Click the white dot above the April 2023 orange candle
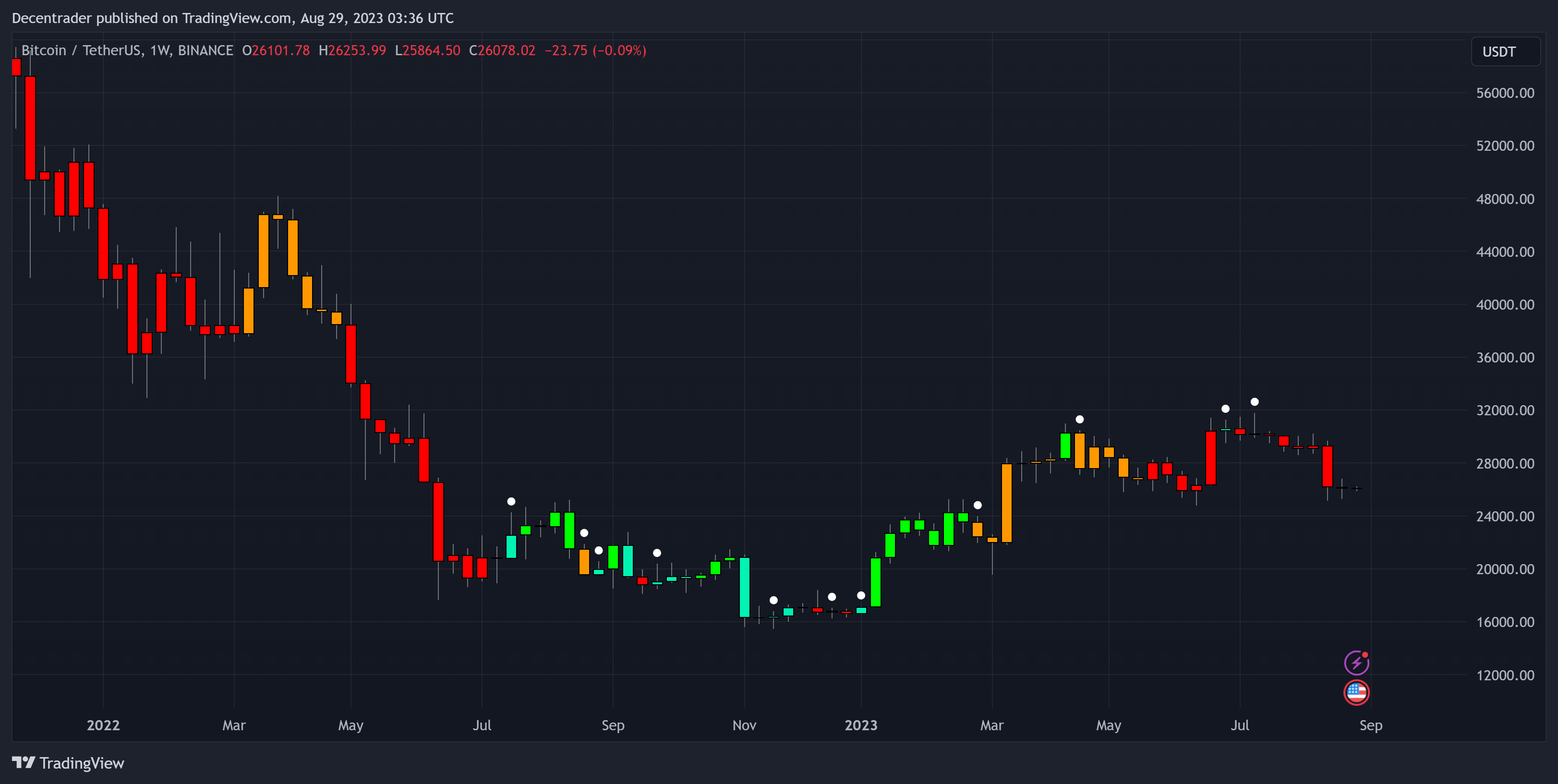The width and height of the screenshot is (1558, 784). [1080, 419]
